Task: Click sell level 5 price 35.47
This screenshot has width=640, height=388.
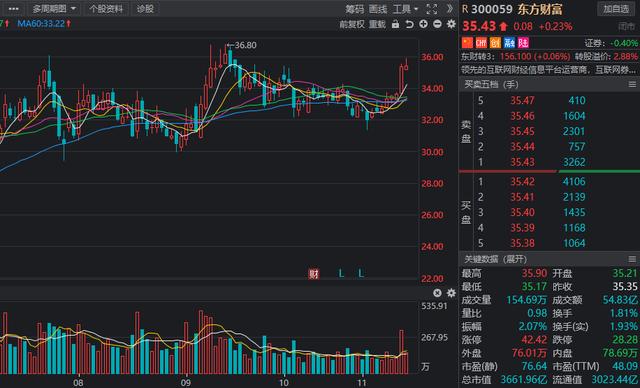Action: (x=522, y=100)
